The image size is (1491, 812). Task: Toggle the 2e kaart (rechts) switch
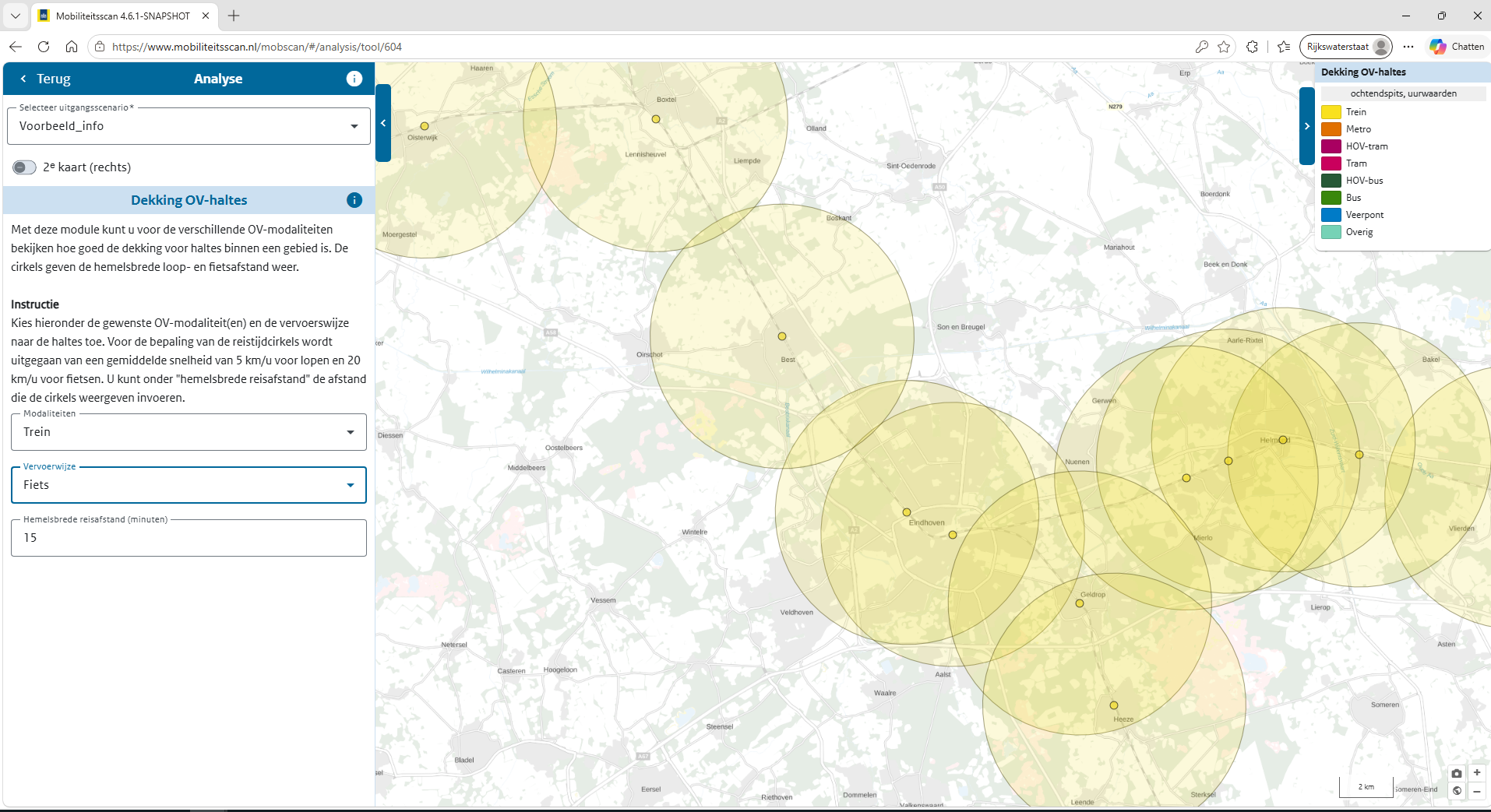(x=24, y=167)
